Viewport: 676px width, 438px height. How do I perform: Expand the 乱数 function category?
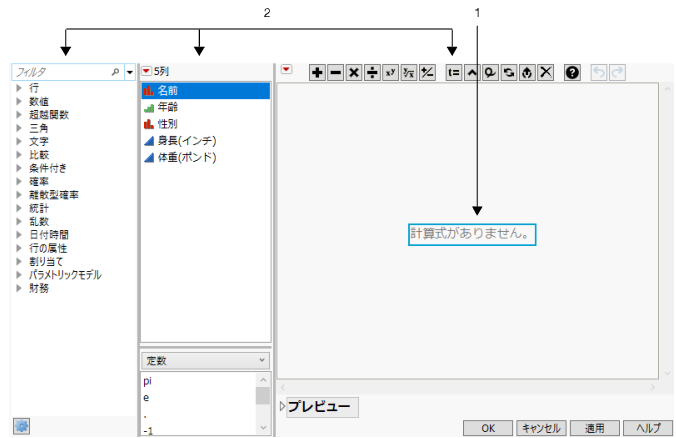click(x=19, y=222)
